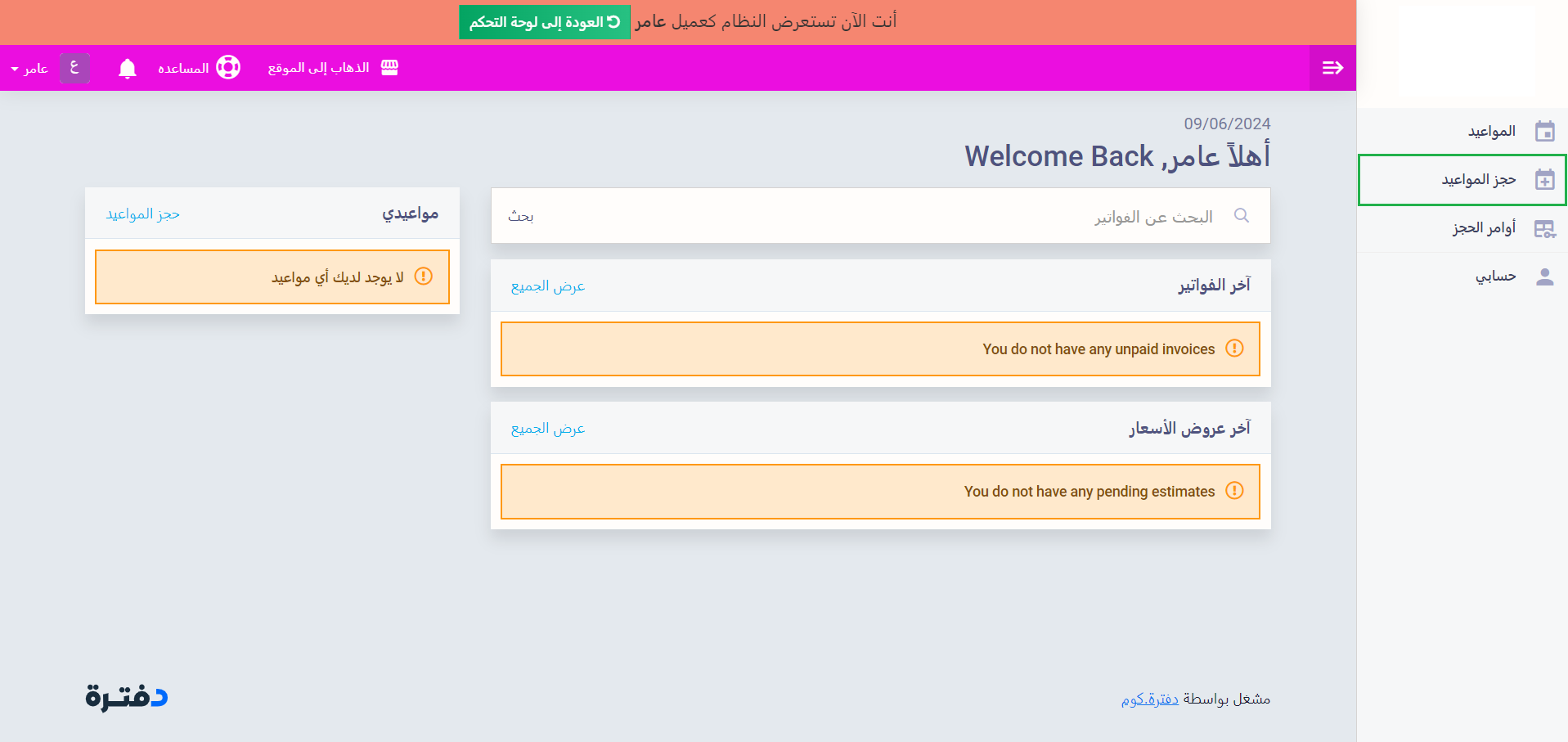
Task: Click the ع user avatar badge
Action: (74, 68)
